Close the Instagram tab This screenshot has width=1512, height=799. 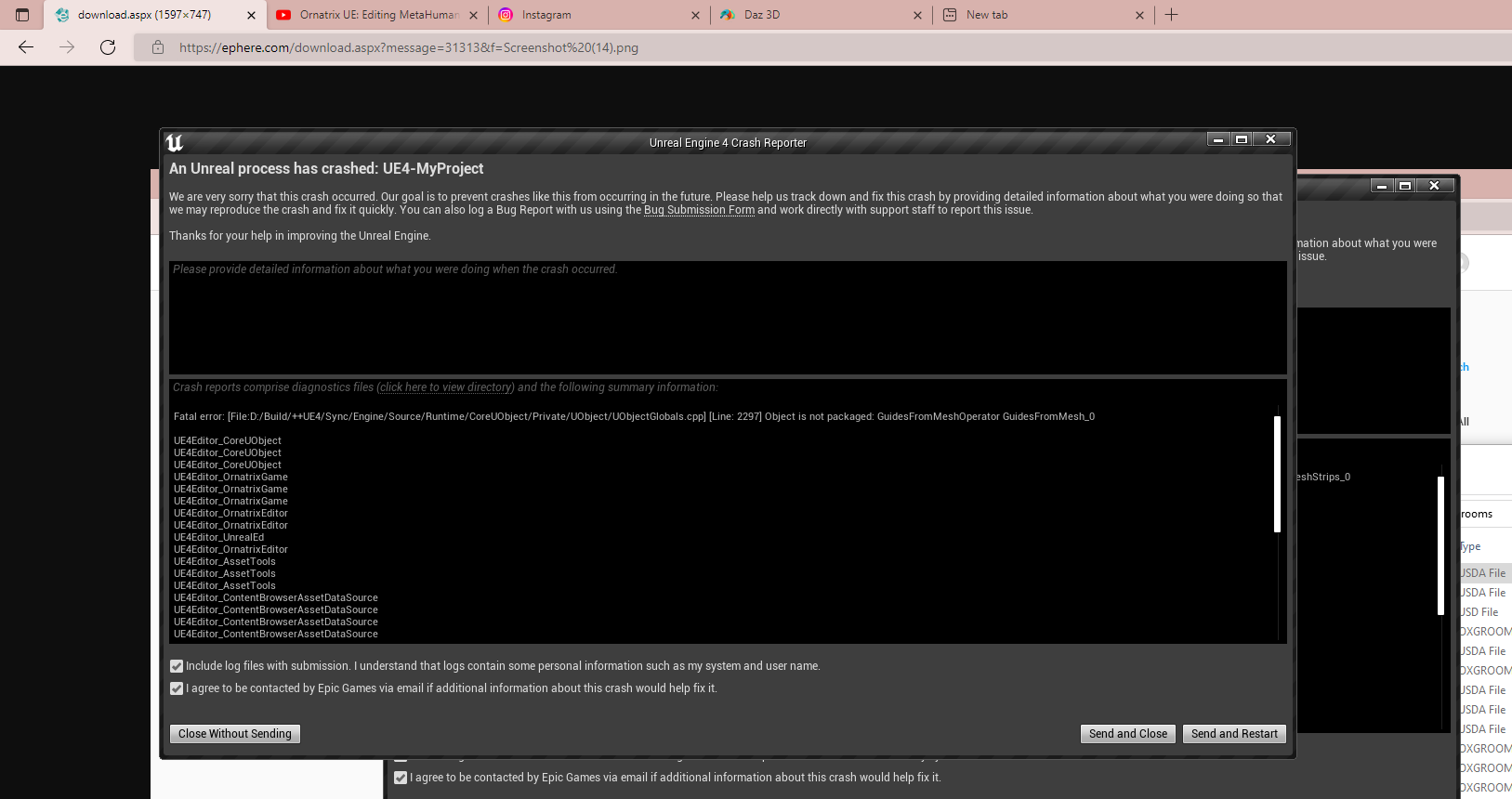[x=695, y=15]
